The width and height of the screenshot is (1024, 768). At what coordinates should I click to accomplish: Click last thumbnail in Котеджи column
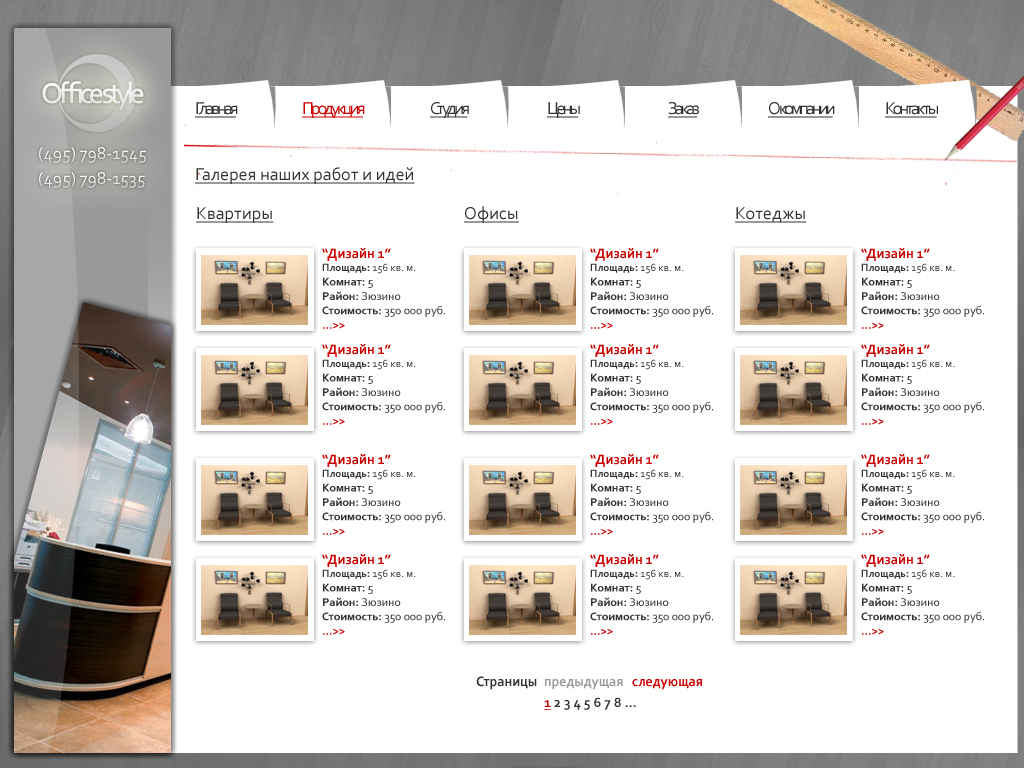point(793,600)
